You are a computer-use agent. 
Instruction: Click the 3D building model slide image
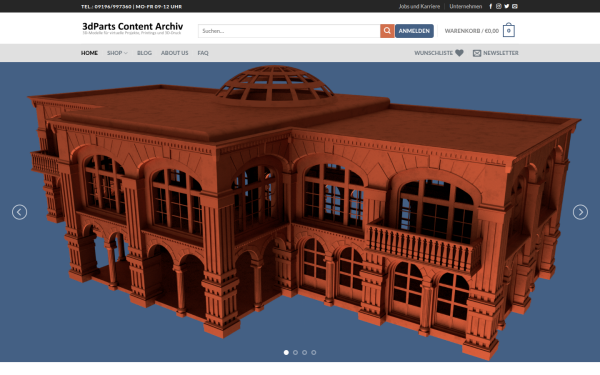pos(300,212)
